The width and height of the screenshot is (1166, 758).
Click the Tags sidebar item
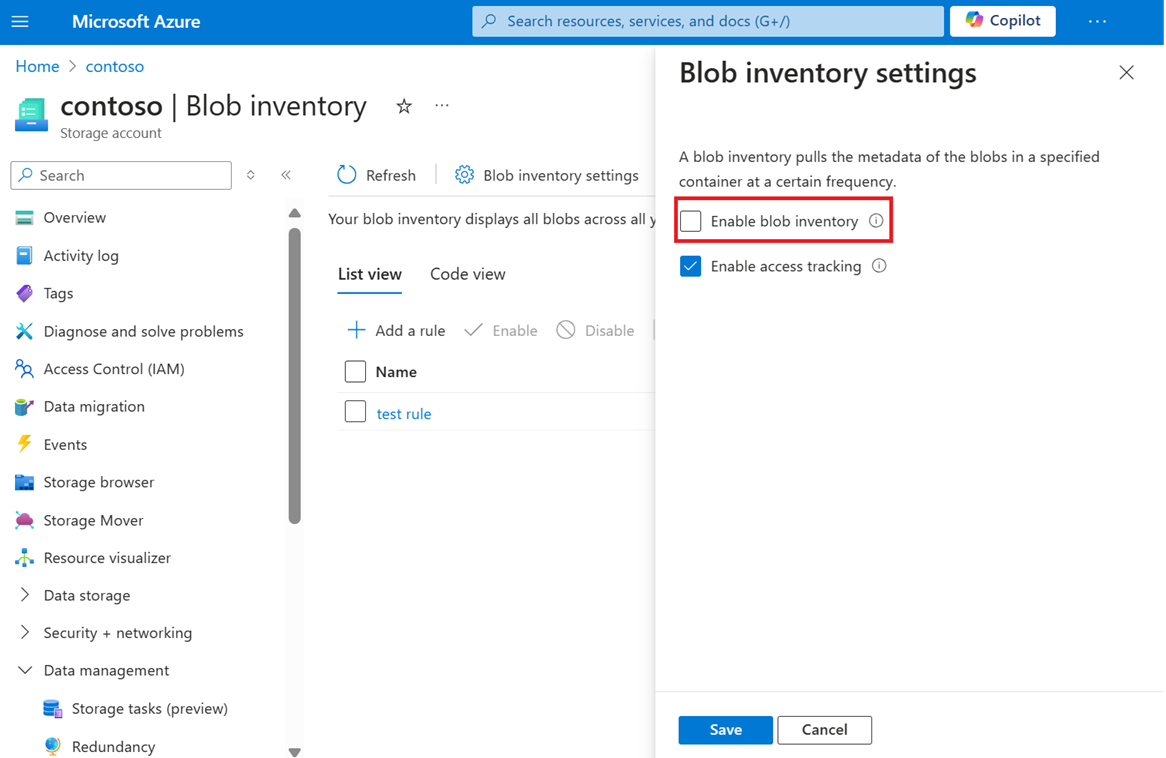pos(59,293)
